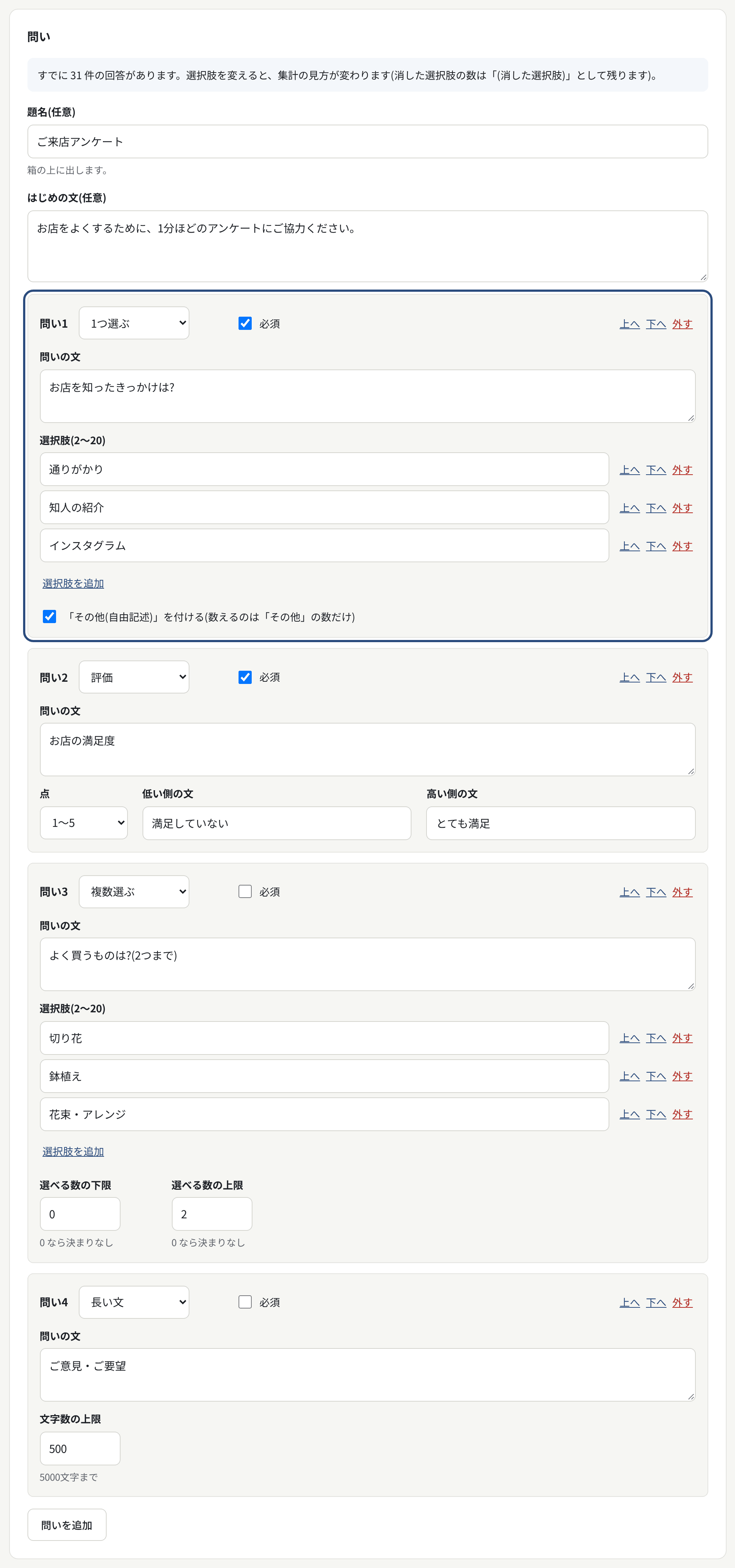Remove 問い4 using 外す link

click(x=682, y=1302)
